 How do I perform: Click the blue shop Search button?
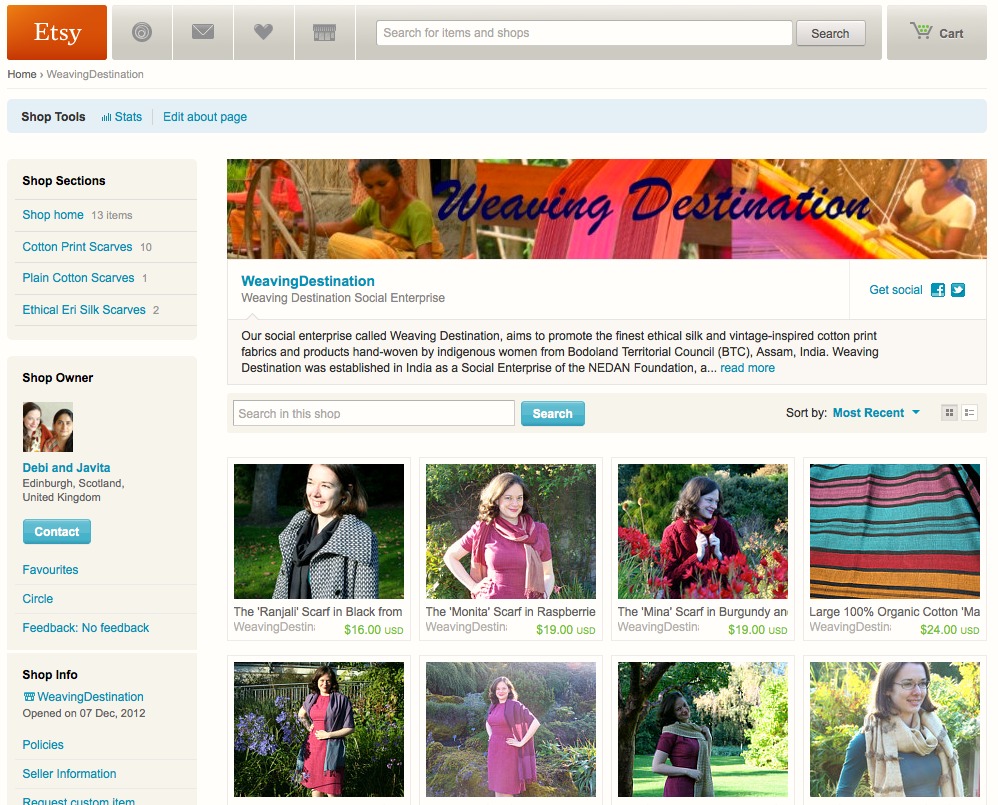[x=552, y=414]
